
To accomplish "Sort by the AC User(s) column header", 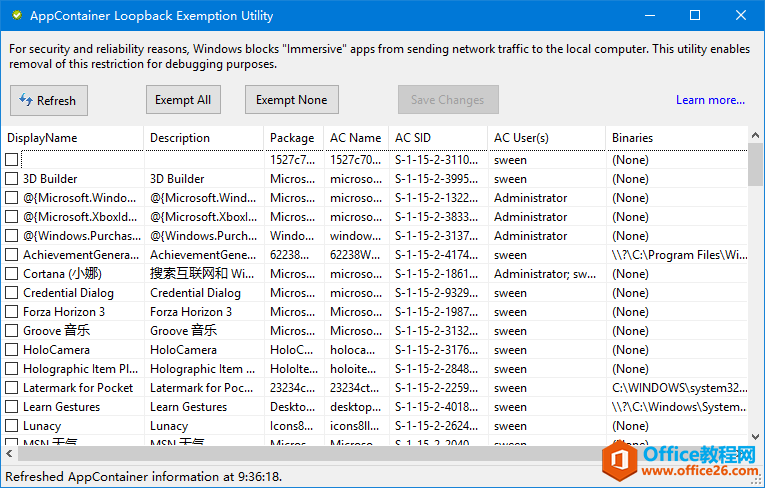I will pos(546,138).
